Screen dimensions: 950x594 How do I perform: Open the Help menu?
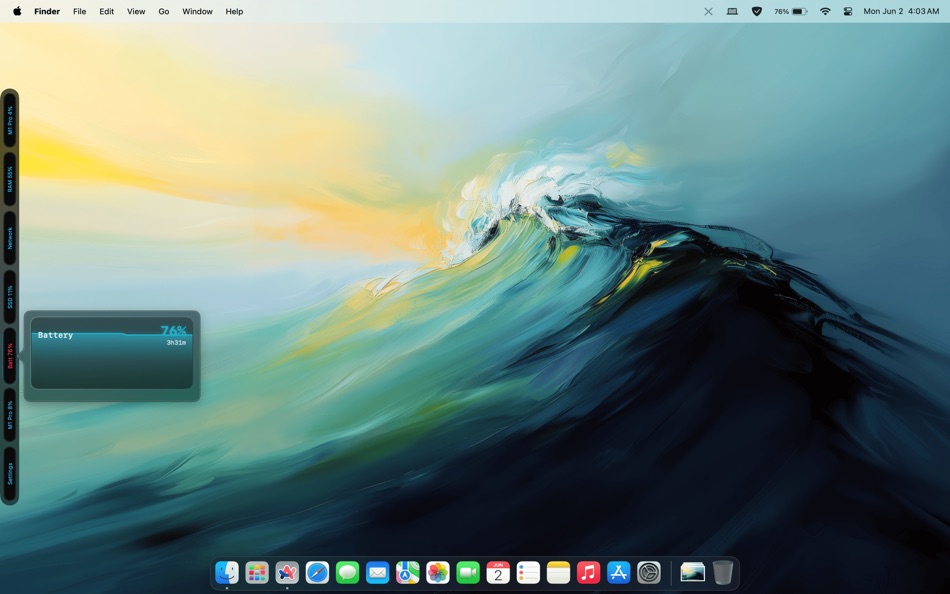[234, 11]
